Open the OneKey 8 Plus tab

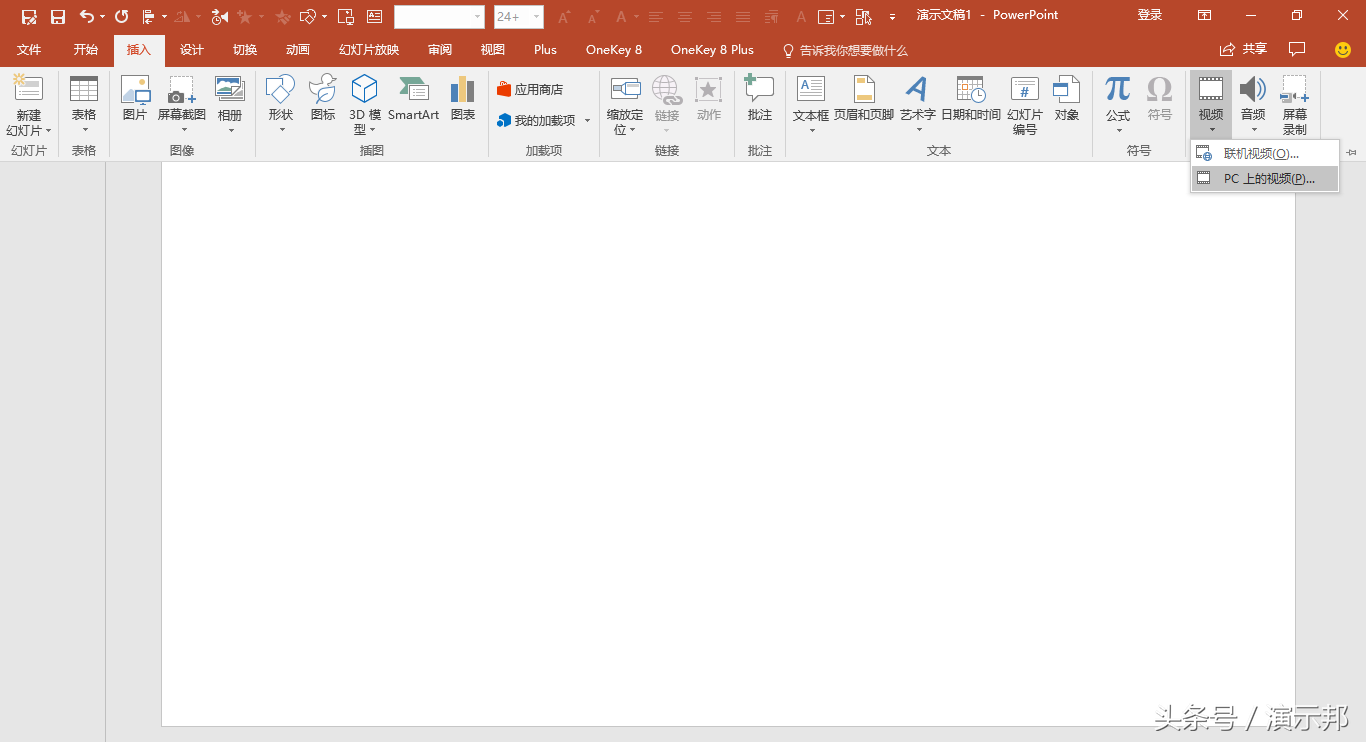coord(712,50)
